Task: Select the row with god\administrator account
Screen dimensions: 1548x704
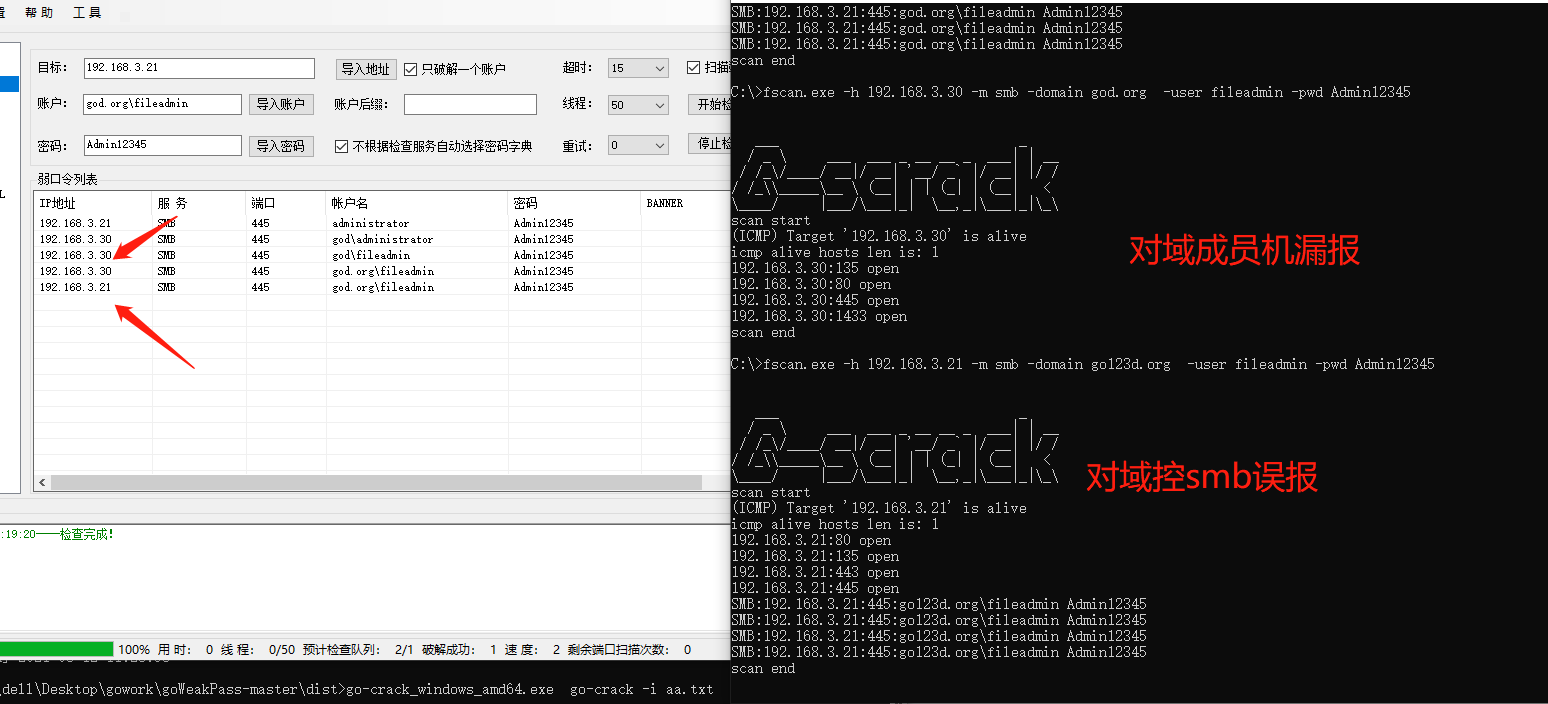Action: pyautogui.click(x=382, y=239)
